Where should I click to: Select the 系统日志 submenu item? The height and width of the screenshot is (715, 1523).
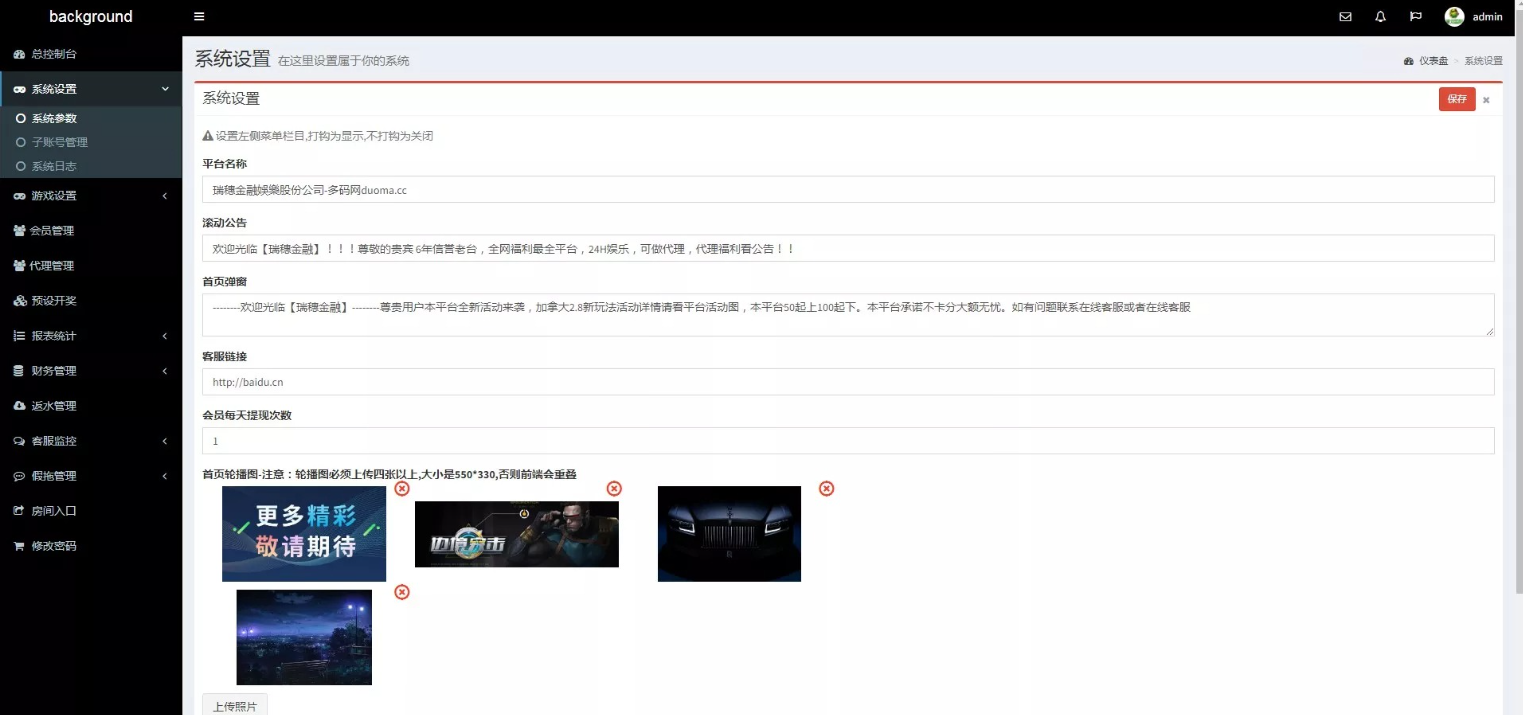coord(54,166)
